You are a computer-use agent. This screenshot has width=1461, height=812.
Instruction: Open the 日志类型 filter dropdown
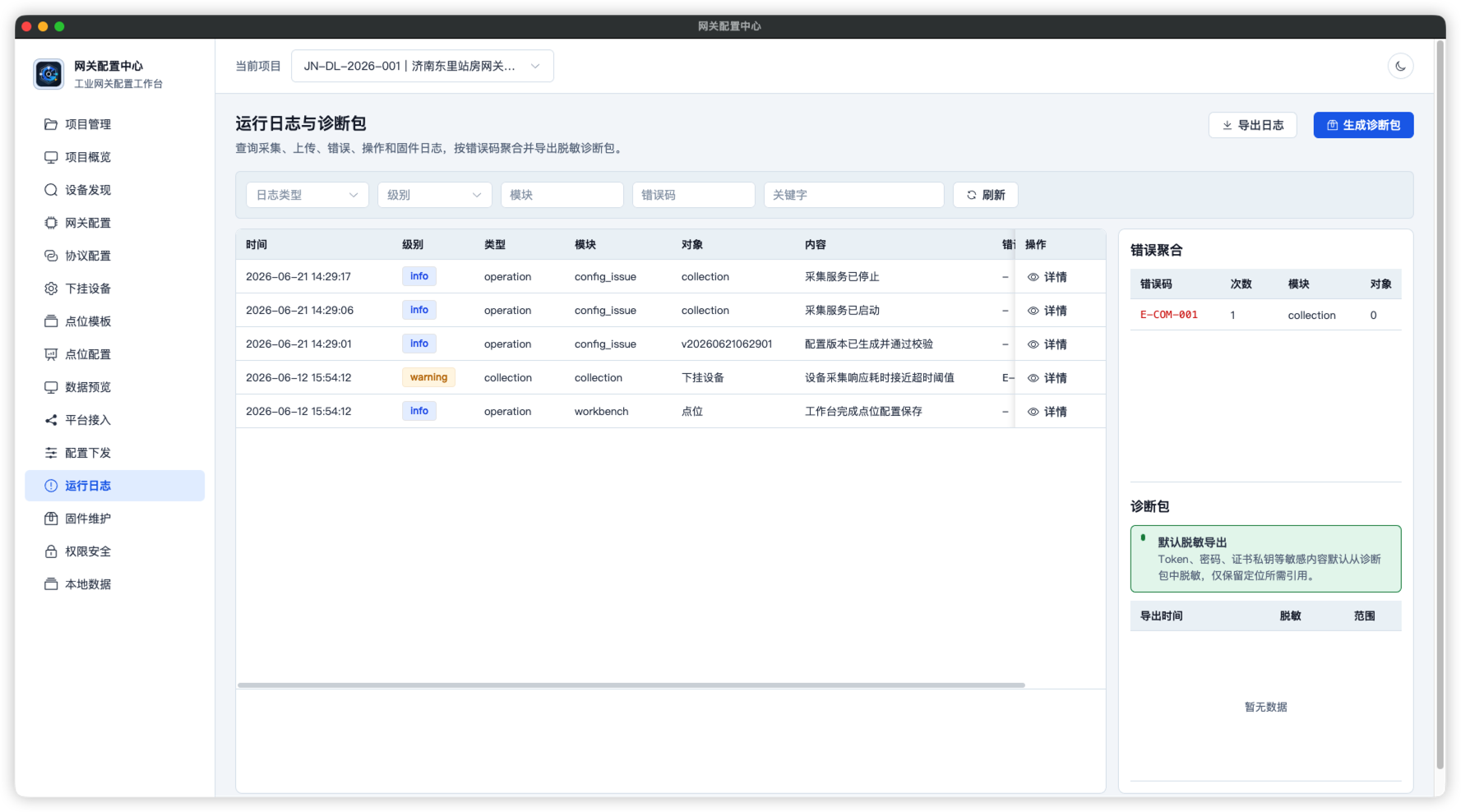307,195
